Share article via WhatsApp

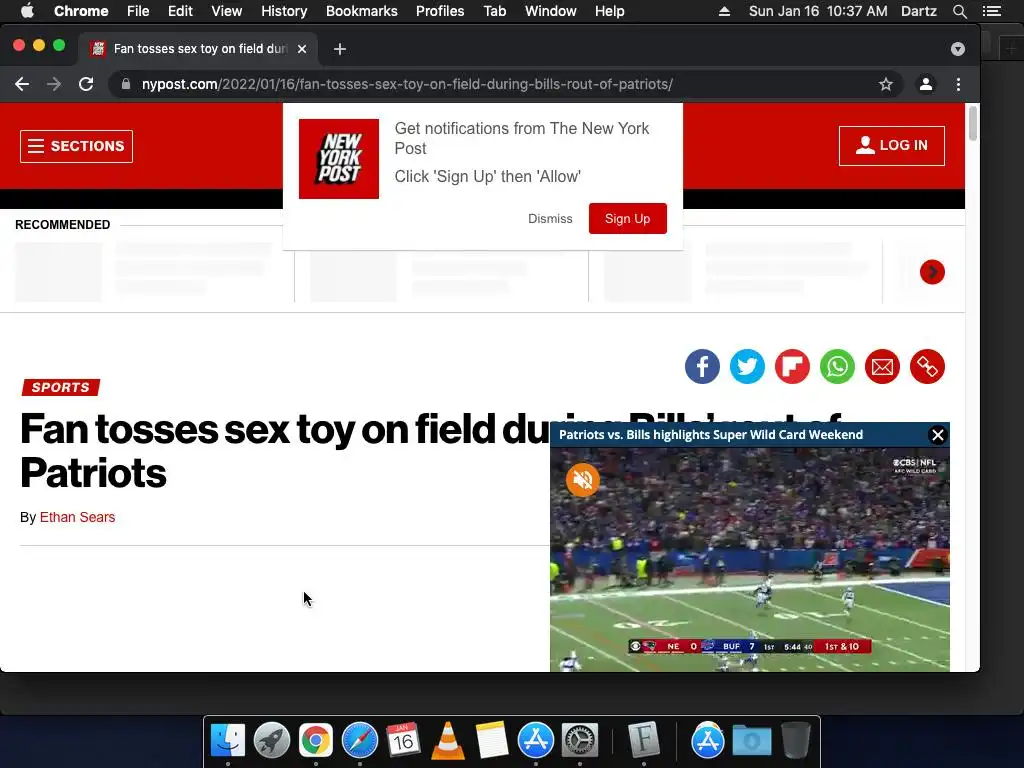click(837, 366)
